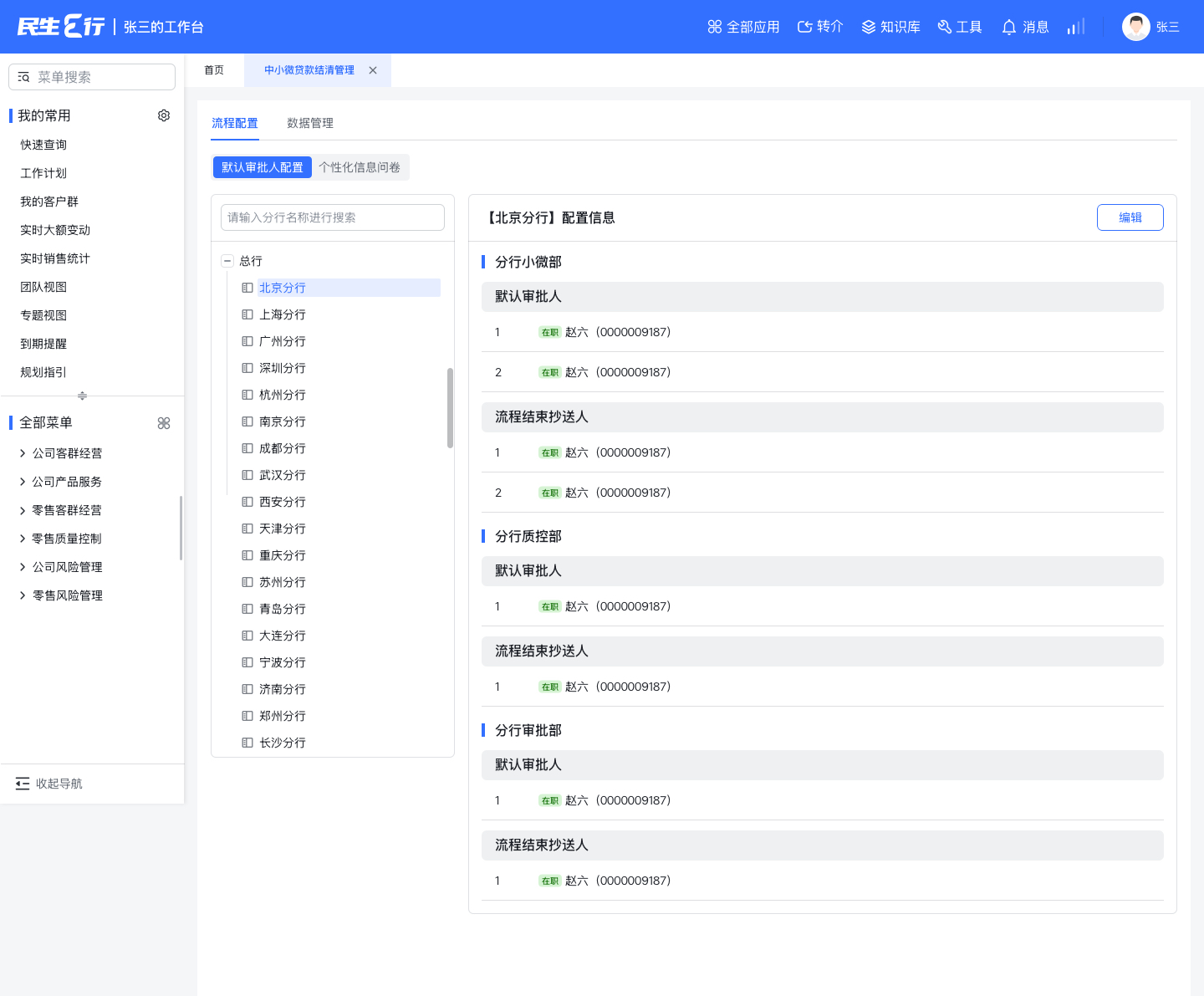Screen dimensions: 1204x996
Task: Expand 零售客群经营 menu
Action: pyautogui.click(x=23, y=510)
